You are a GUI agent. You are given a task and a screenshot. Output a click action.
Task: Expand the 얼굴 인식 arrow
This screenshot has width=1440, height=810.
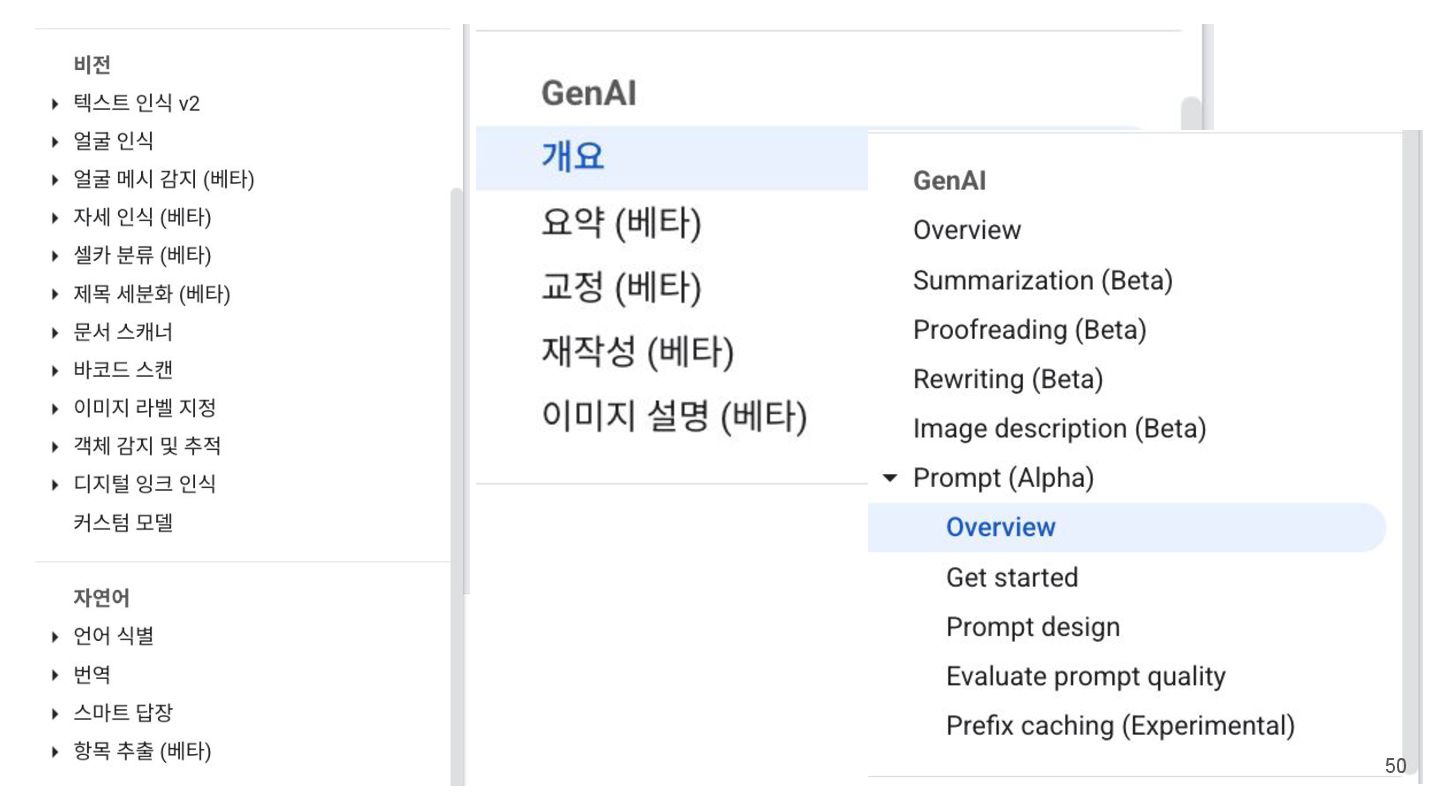[55, 142]
